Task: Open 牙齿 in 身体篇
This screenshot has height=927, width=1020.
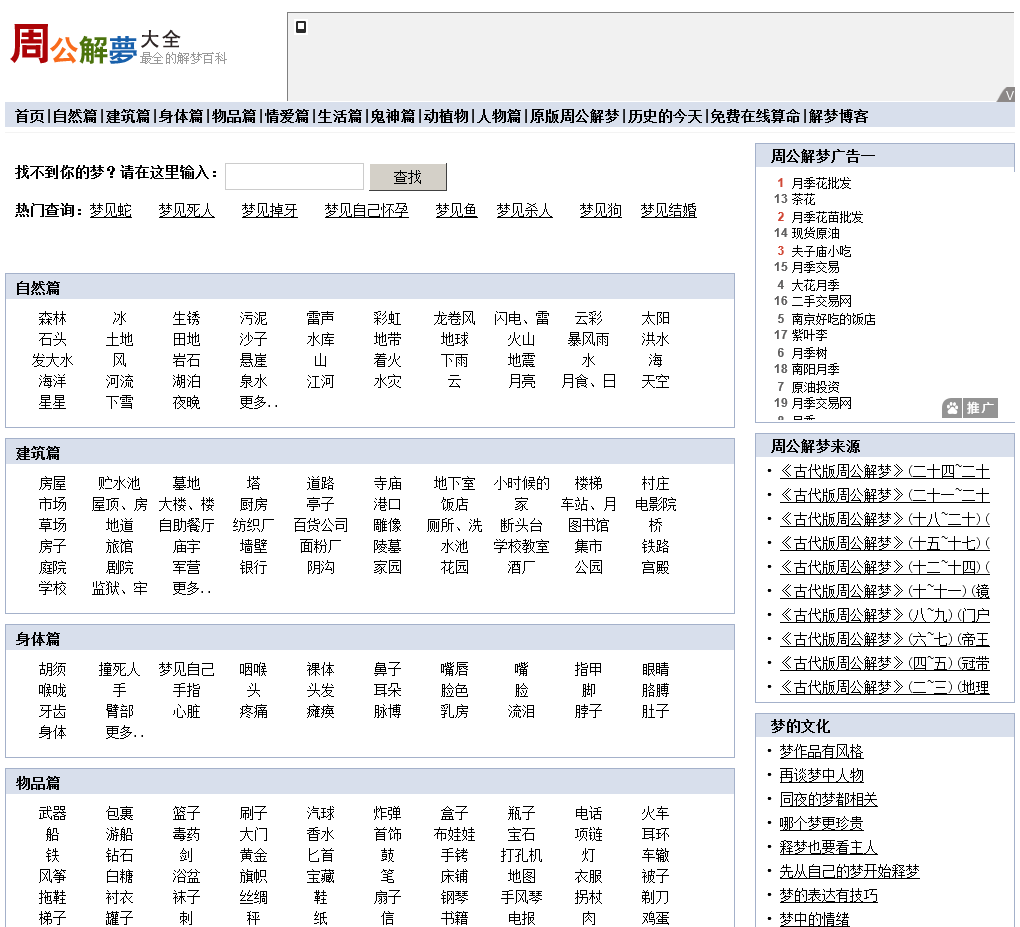Action: point(53,712)
